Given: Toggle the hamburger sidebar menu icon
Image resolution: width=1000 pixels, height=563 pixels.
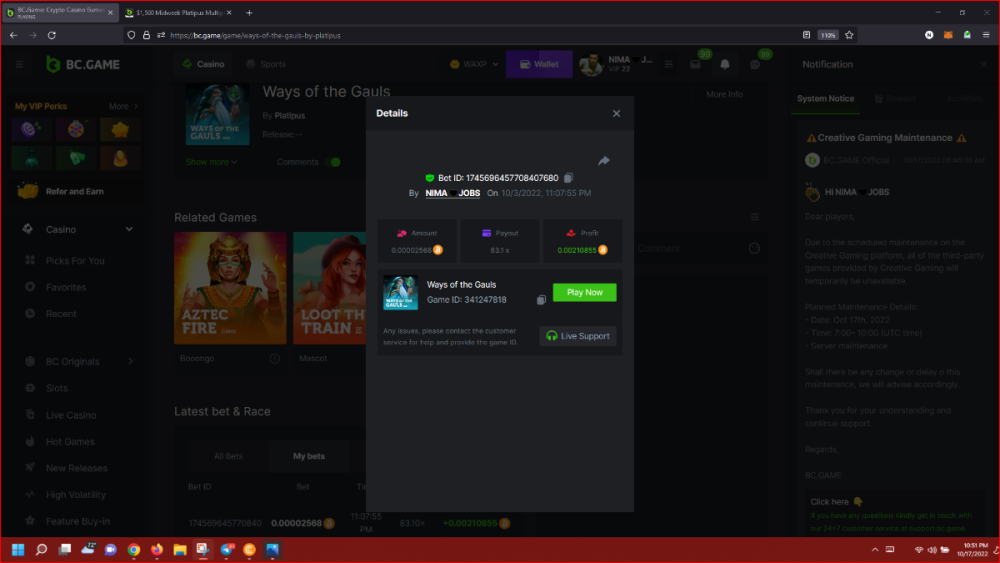Looking at the screenshot, I should coord(19,64).
